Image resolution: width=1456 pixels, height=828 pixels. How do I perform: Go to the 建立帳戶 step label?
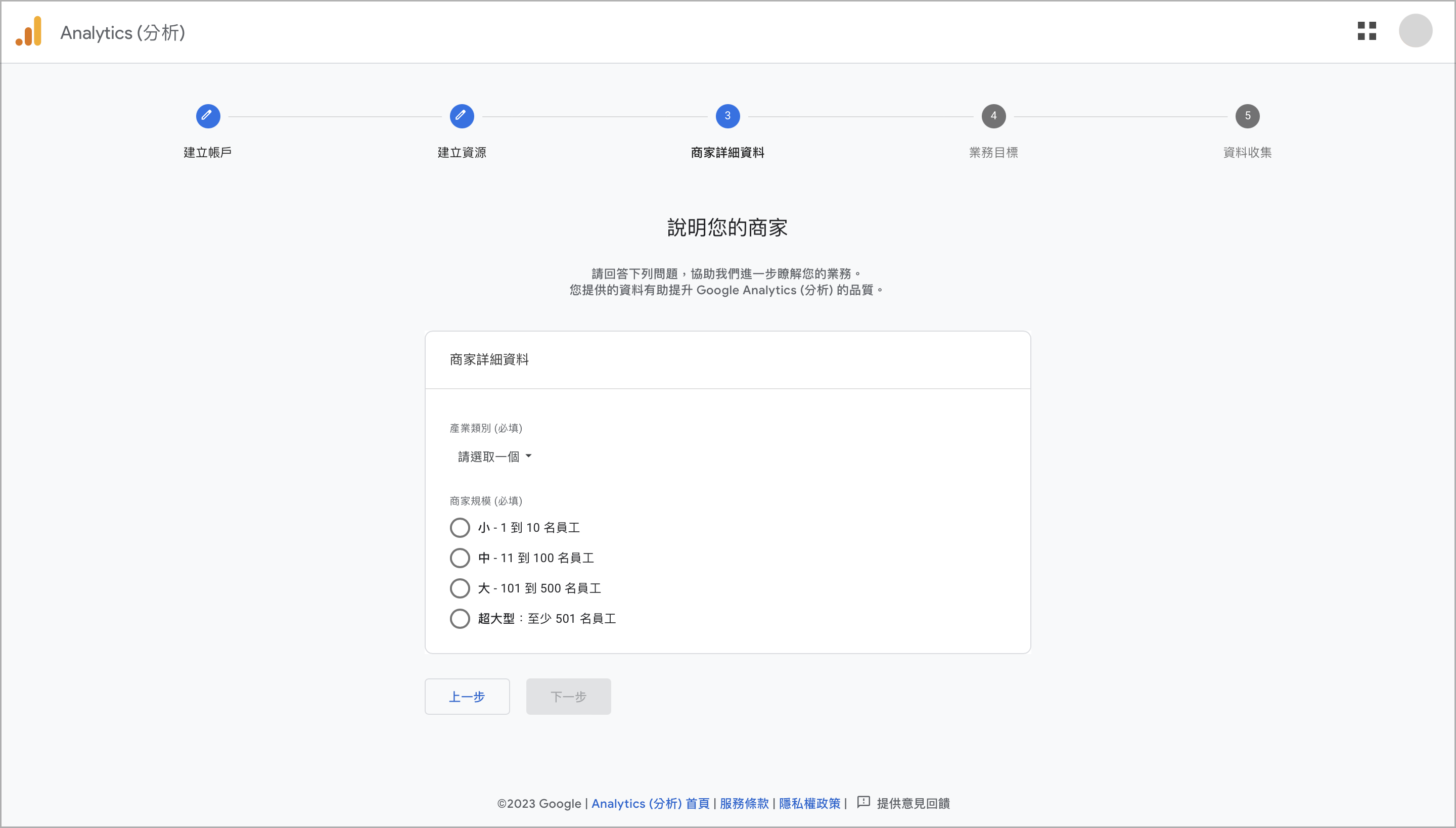click(208, 153)
